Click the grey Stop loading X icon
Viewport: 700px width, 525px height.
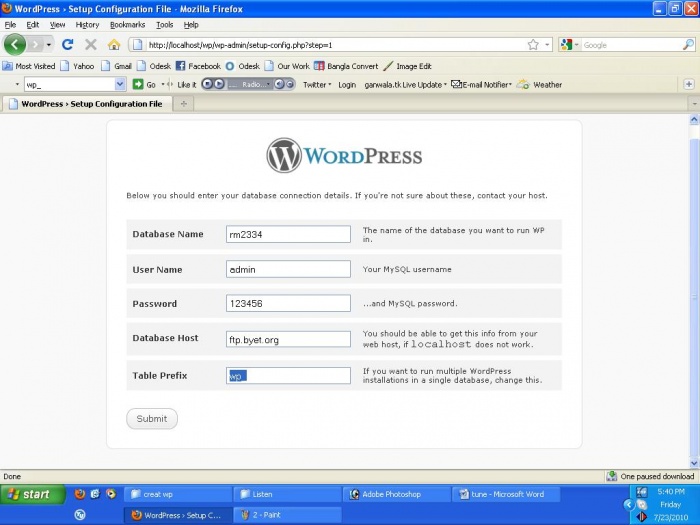pyautogui.click(x=91, y=45)
